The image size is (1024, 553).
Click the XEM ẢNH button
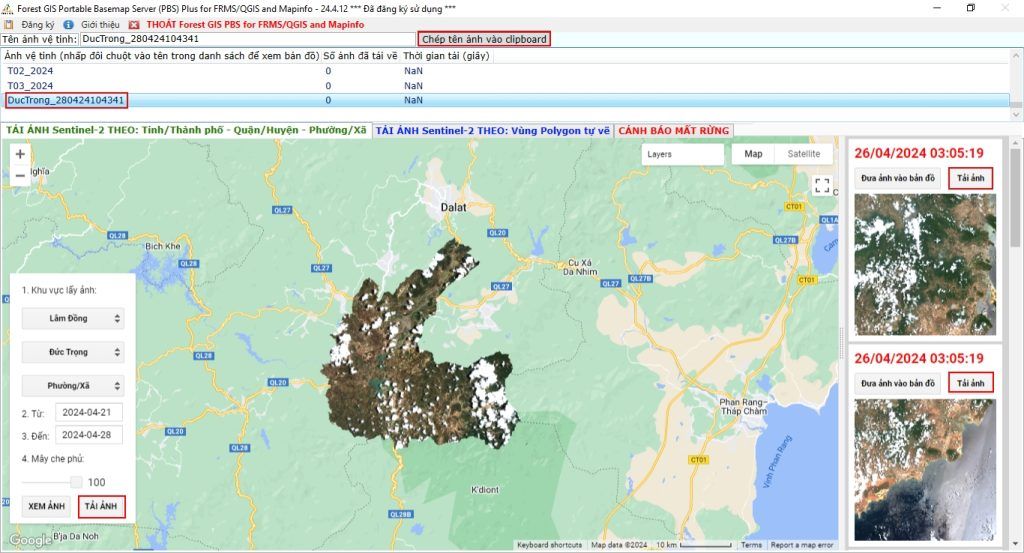46,506
